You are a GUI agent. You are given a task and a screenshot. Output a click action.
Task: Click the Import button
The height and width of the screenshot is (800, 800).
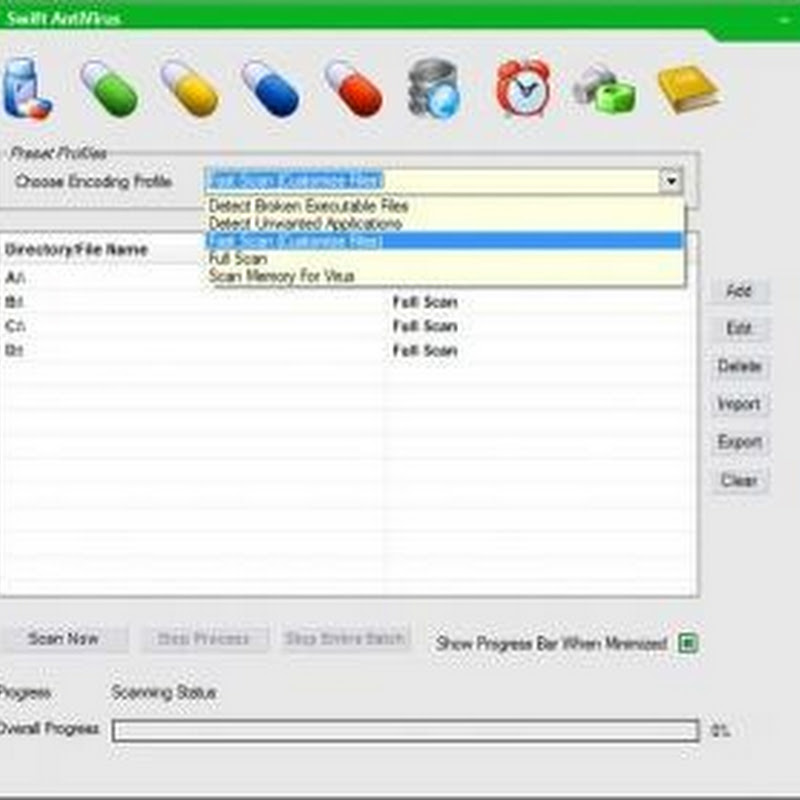pyautogui.click(x=739, y=404)
